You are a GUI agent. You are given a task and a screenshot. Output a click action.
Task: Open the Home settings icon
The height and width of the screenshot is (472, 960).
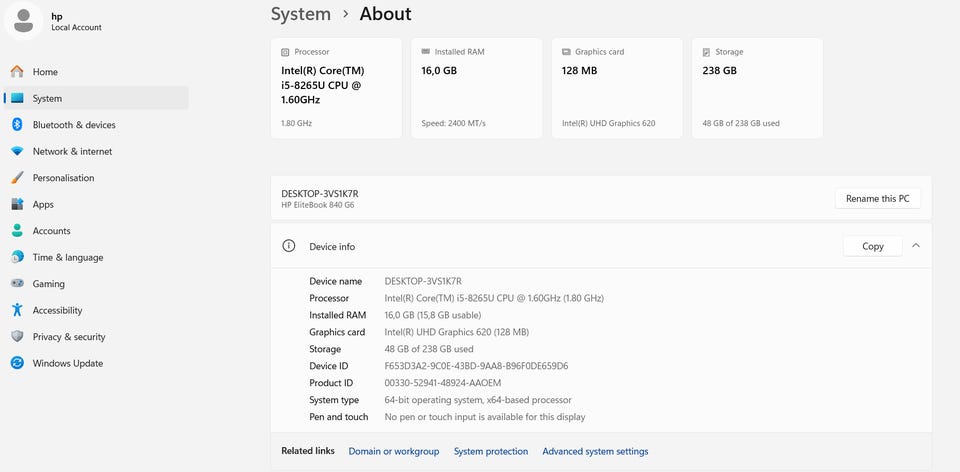coord(17,72)
